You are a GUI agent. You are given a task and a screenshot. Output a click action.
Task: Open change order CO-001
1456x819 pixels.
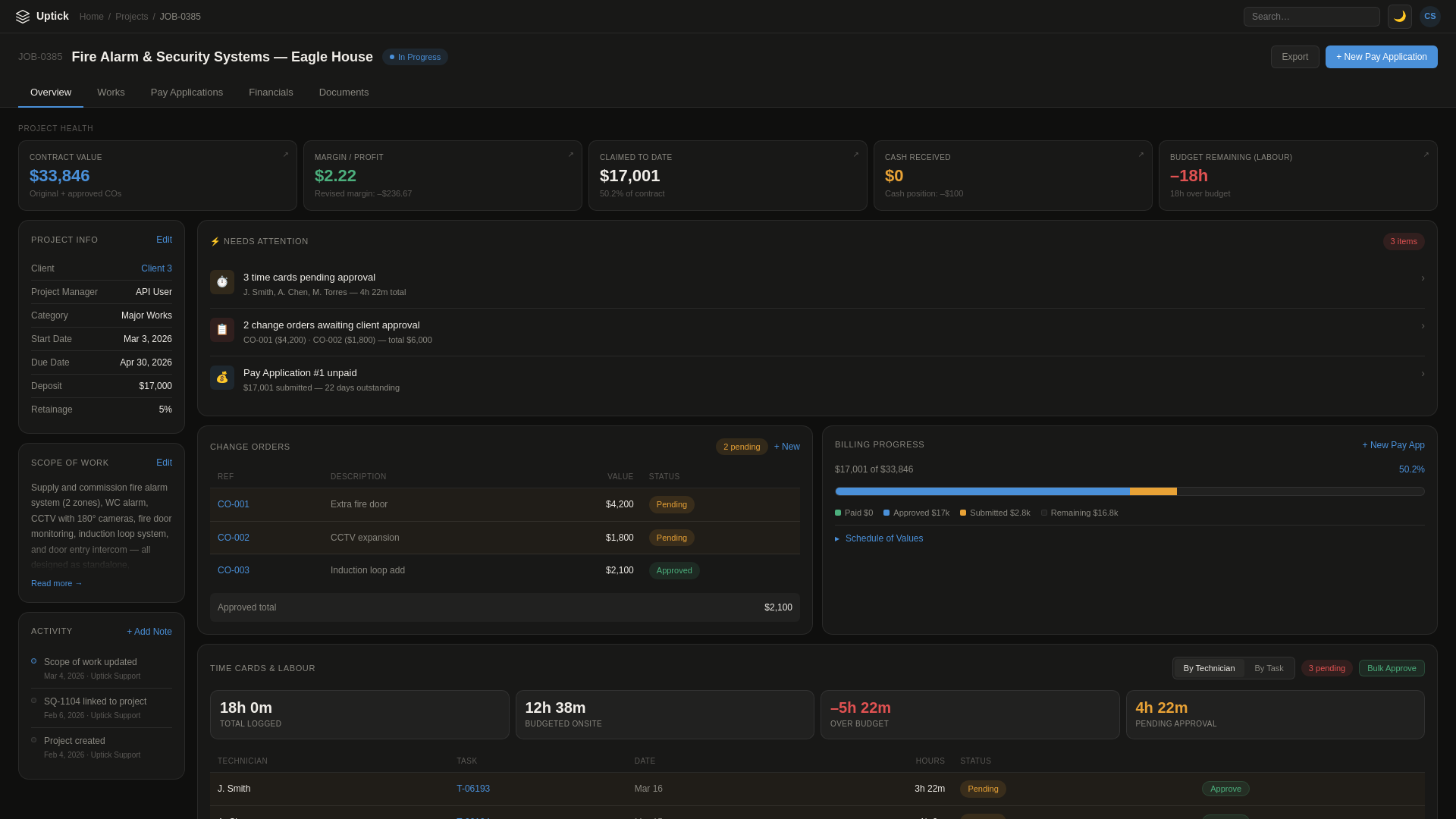234,504
